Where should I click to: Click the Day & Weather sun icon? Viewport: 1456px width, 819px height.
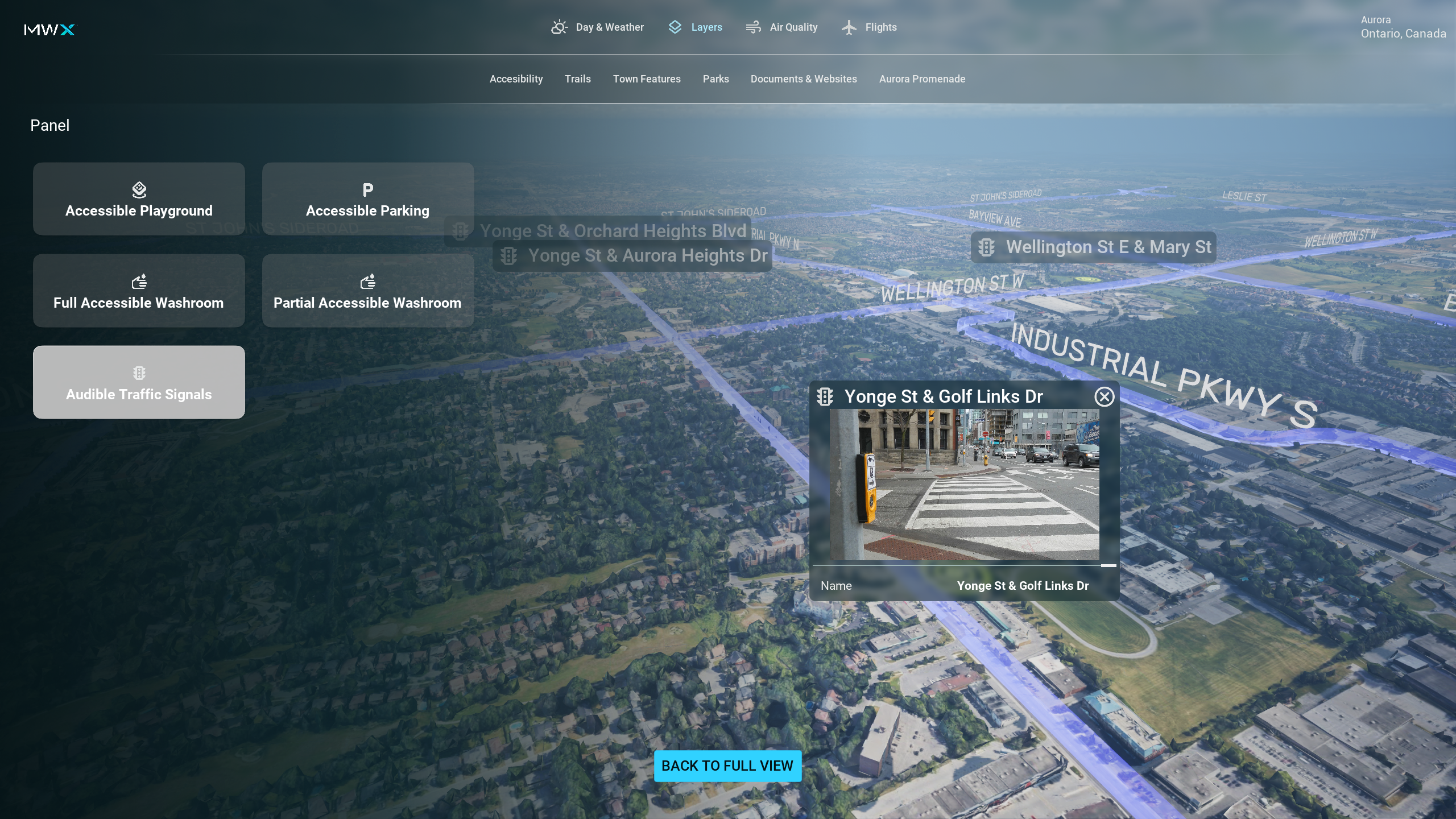point(559,27)
